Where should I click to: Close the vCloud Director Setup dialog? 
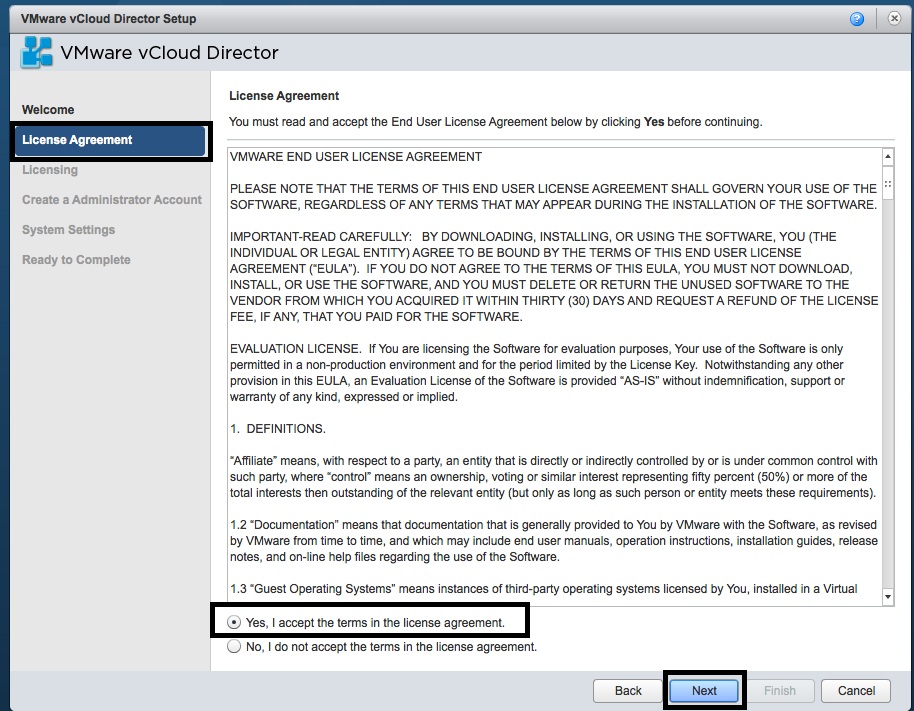(892, 19)
